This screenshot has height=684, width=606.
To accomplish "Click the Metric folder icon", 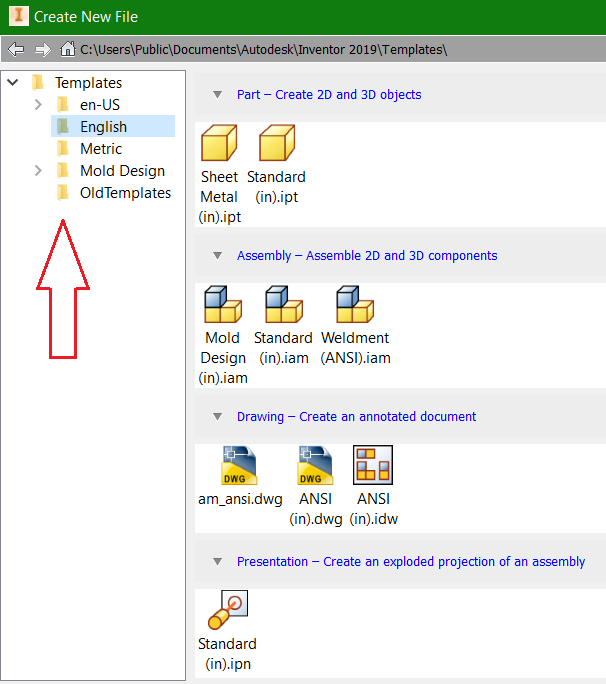I will [x=63, y=149].
